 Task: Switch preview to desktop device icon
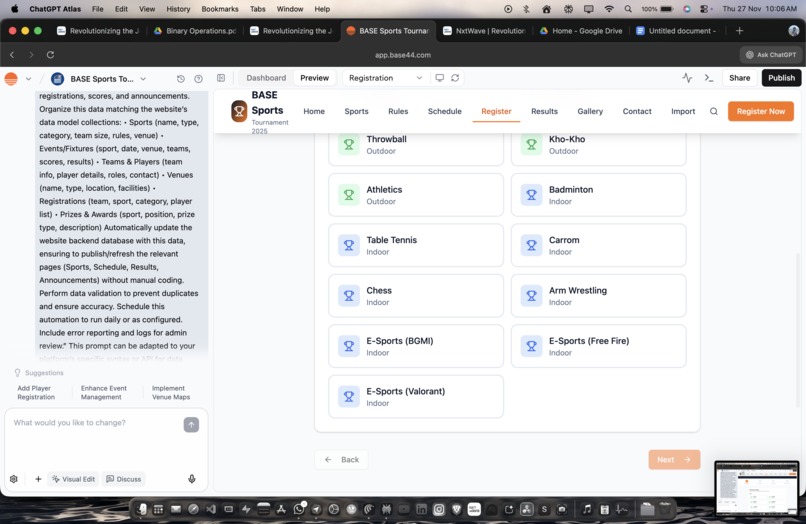coord(439,78)
